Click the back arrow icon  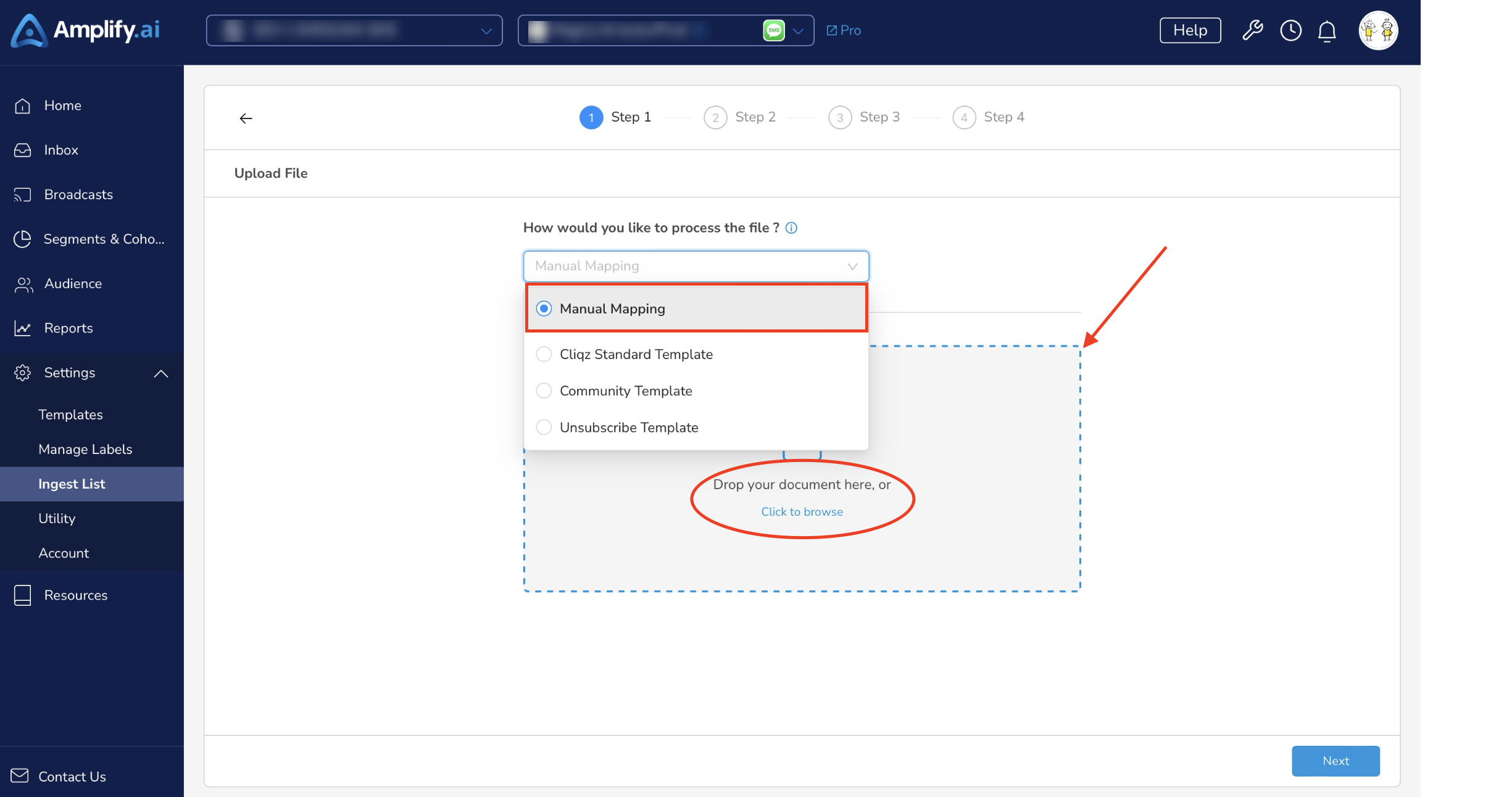pyautogui.click(x=246, y=118)
